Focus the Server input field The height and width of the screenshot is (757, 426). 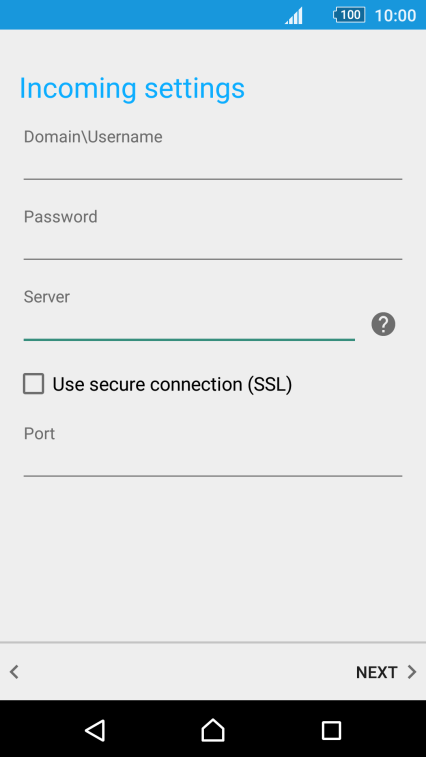189,326
